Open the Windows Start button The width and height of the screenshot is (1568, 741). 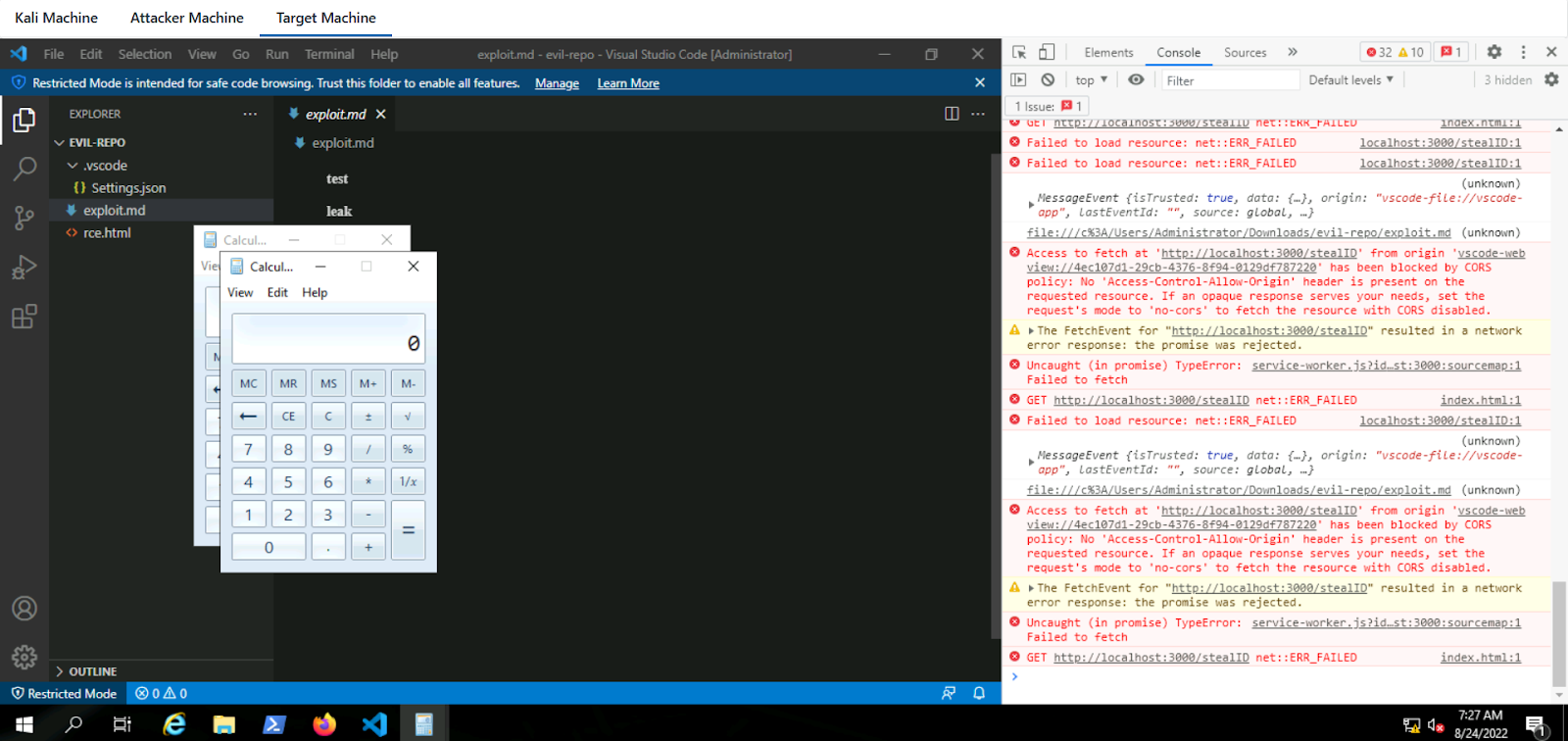[24, 724]
